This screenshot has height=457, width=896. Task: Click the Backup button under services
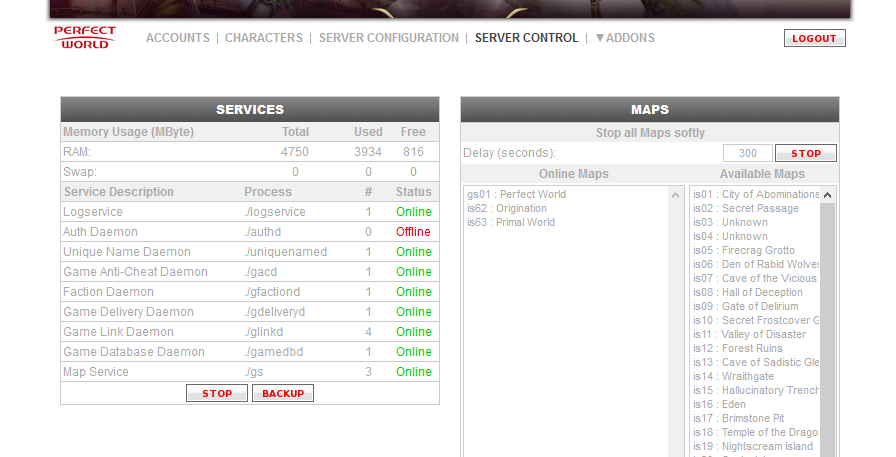(x=283, y=393)
